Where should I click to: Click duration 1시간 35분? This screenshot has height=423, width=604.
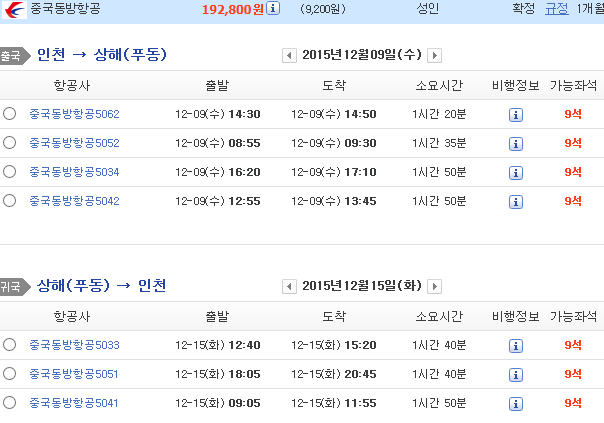pyautogui.click(x=439, y=143)
